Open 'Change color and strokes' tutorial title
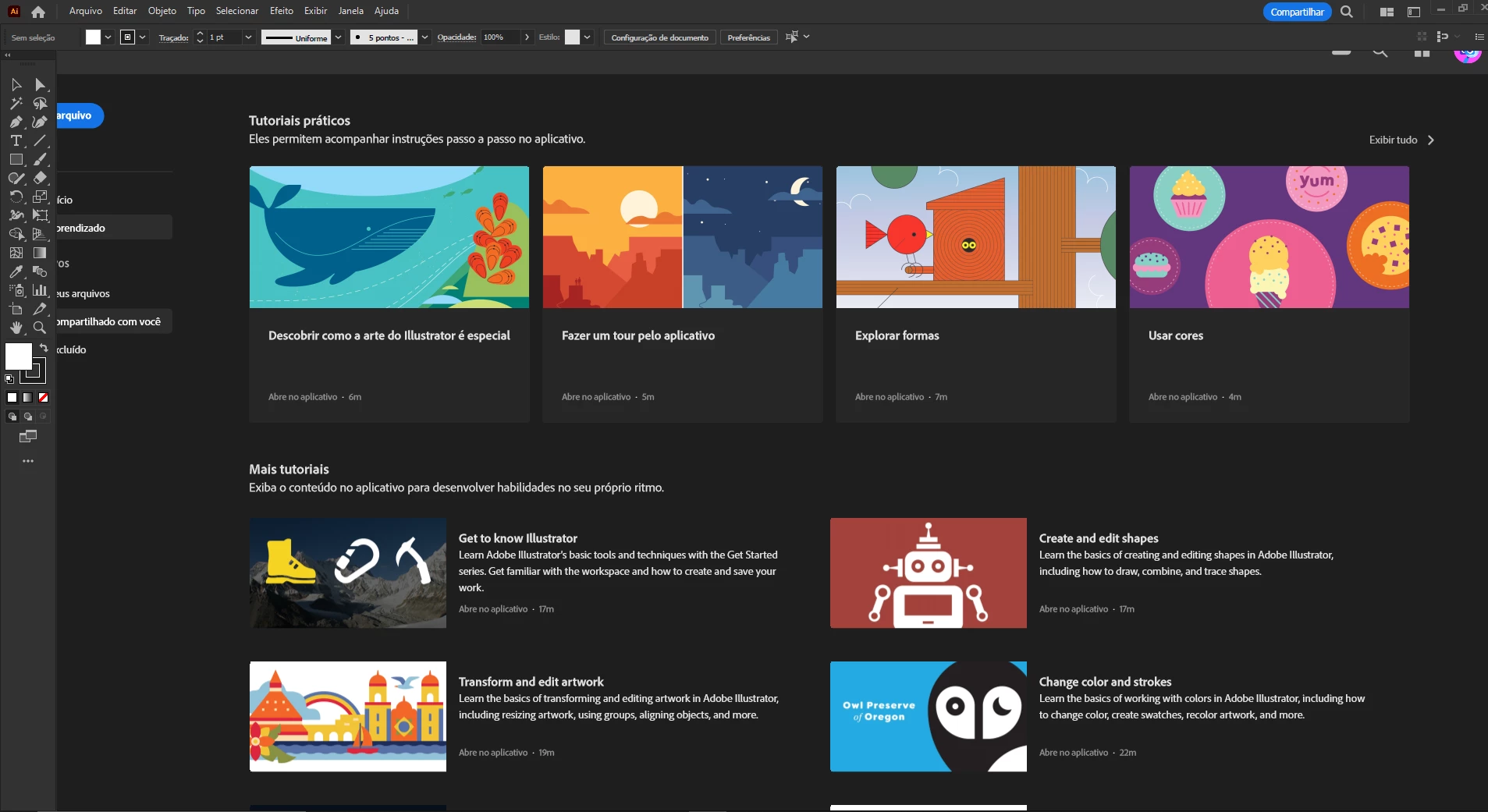This screenshot has width=1488, height=812. tap(1105, 682)
